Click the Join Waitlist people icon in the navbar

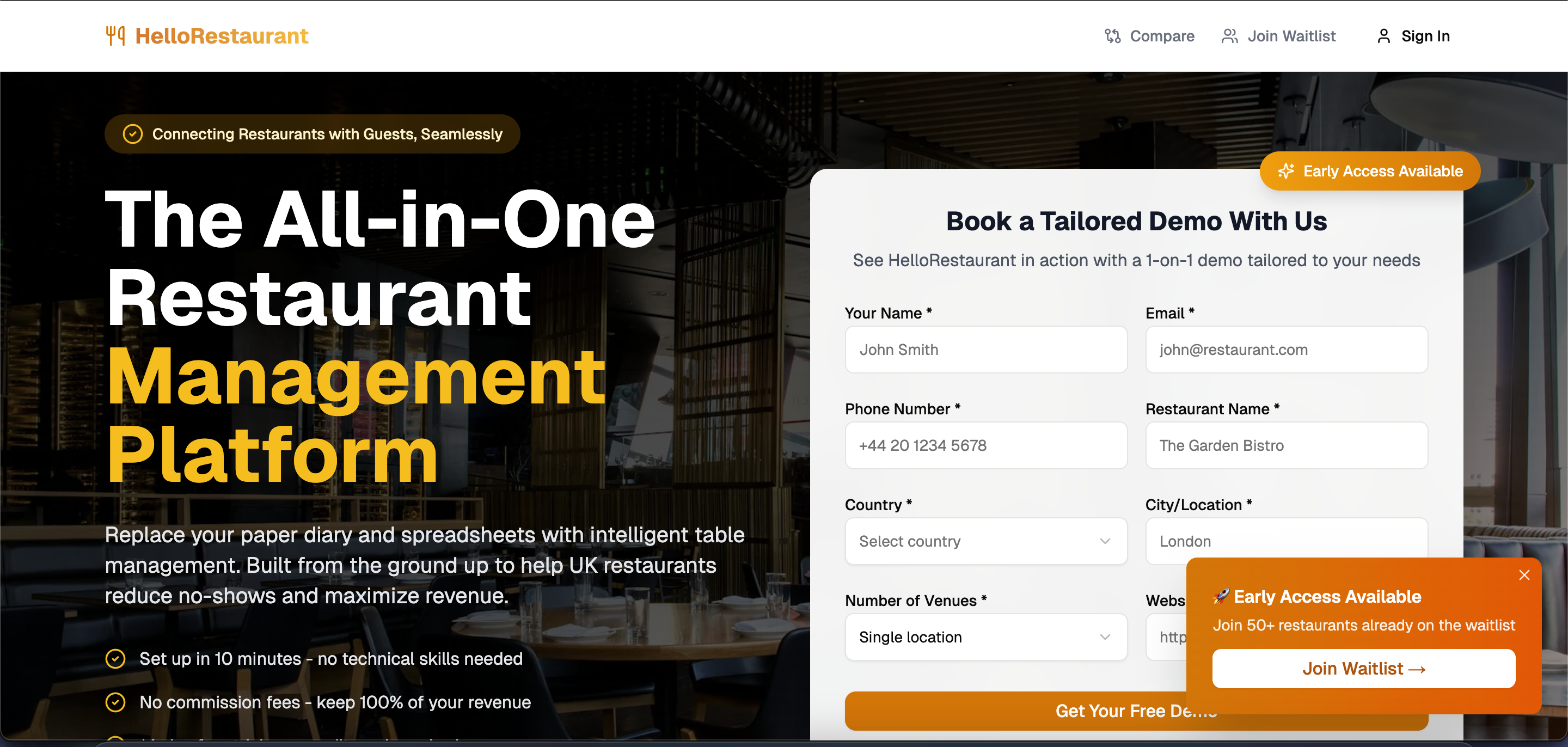point(1229,36)
